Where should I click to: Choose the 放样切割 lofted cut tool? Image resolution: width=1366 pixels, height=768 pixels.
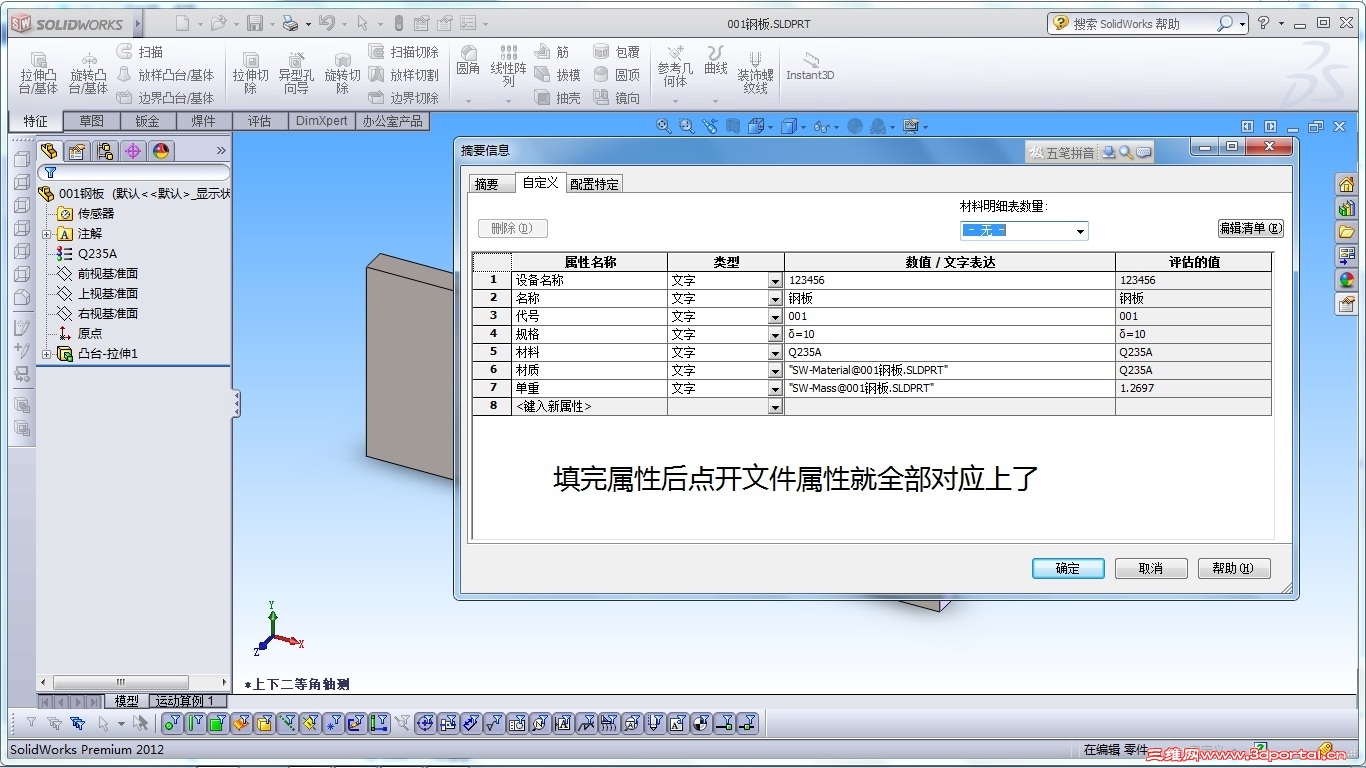tap(403, 75)
